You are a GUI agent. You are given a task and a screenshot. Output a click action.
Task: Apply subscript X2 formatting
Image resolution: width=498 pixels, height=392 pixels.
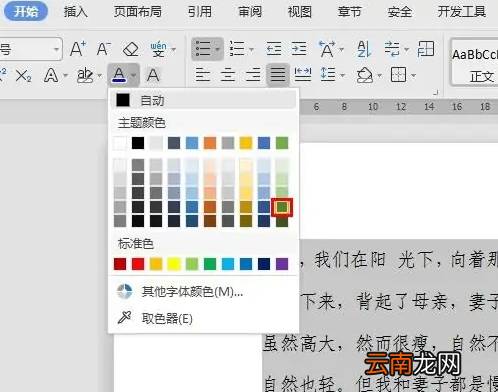(23, 76)
